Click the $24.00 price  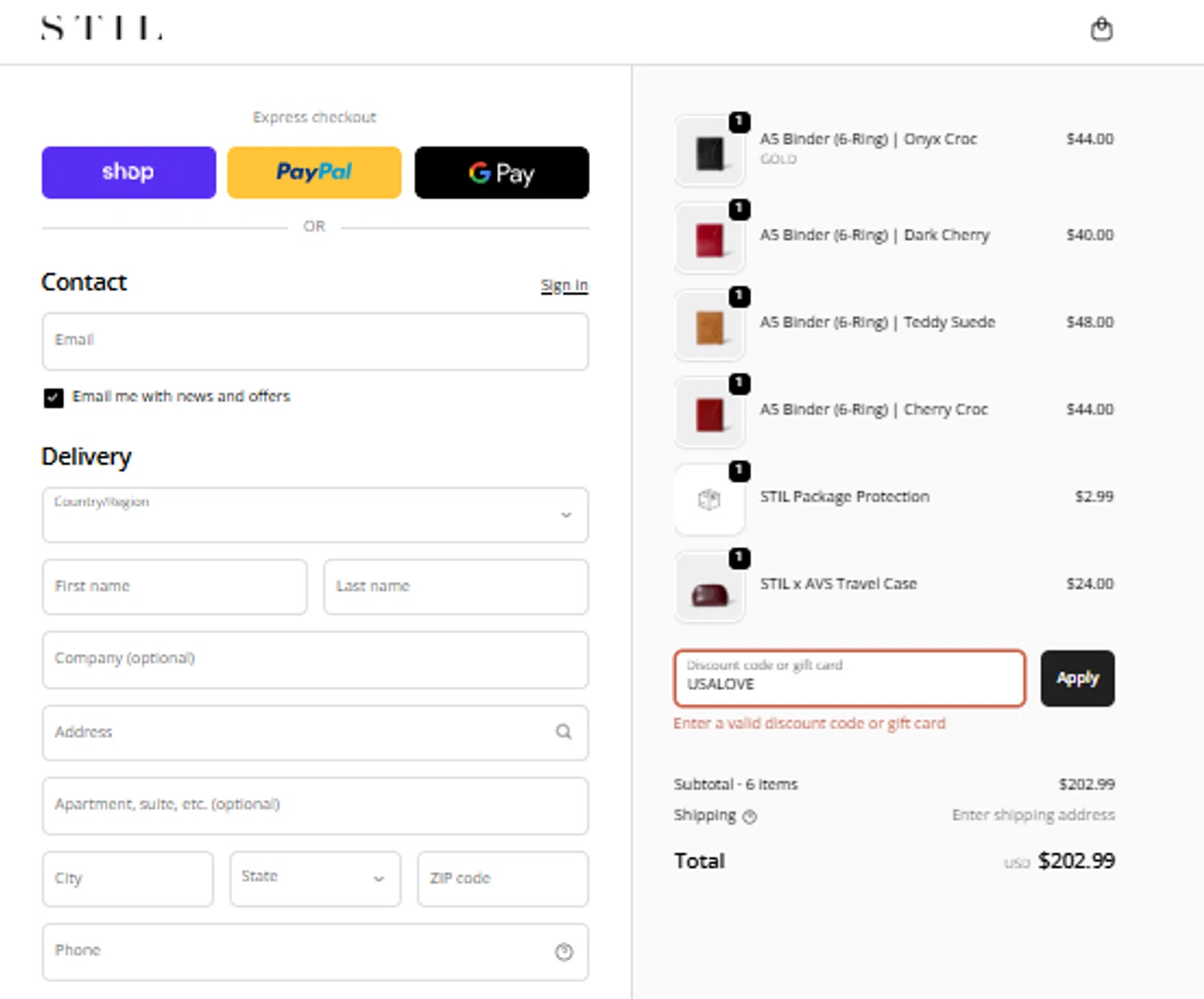click(1089, 583)
